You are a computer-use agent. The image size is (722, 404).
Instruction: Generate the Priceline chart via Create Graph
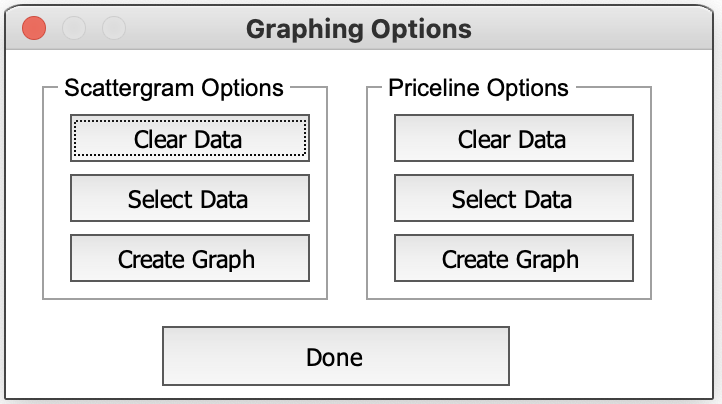click(513, 259)
